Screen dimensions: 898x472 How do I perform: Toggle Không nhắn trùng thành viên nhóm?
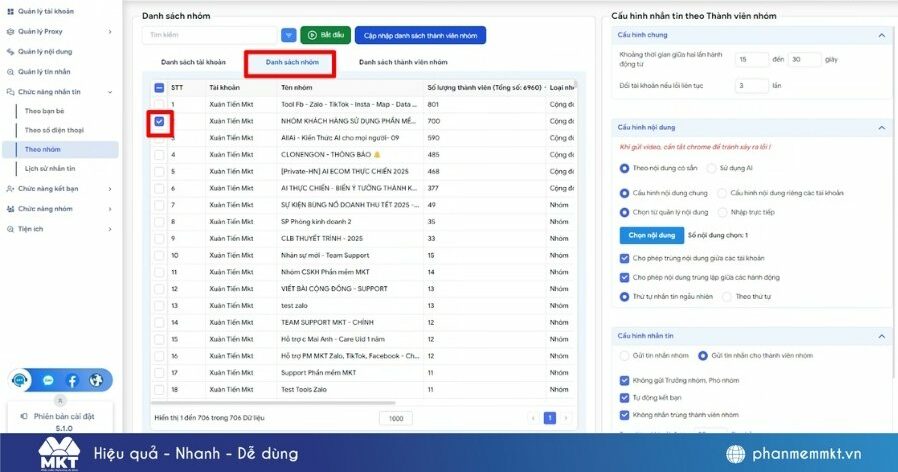(624, 415)
